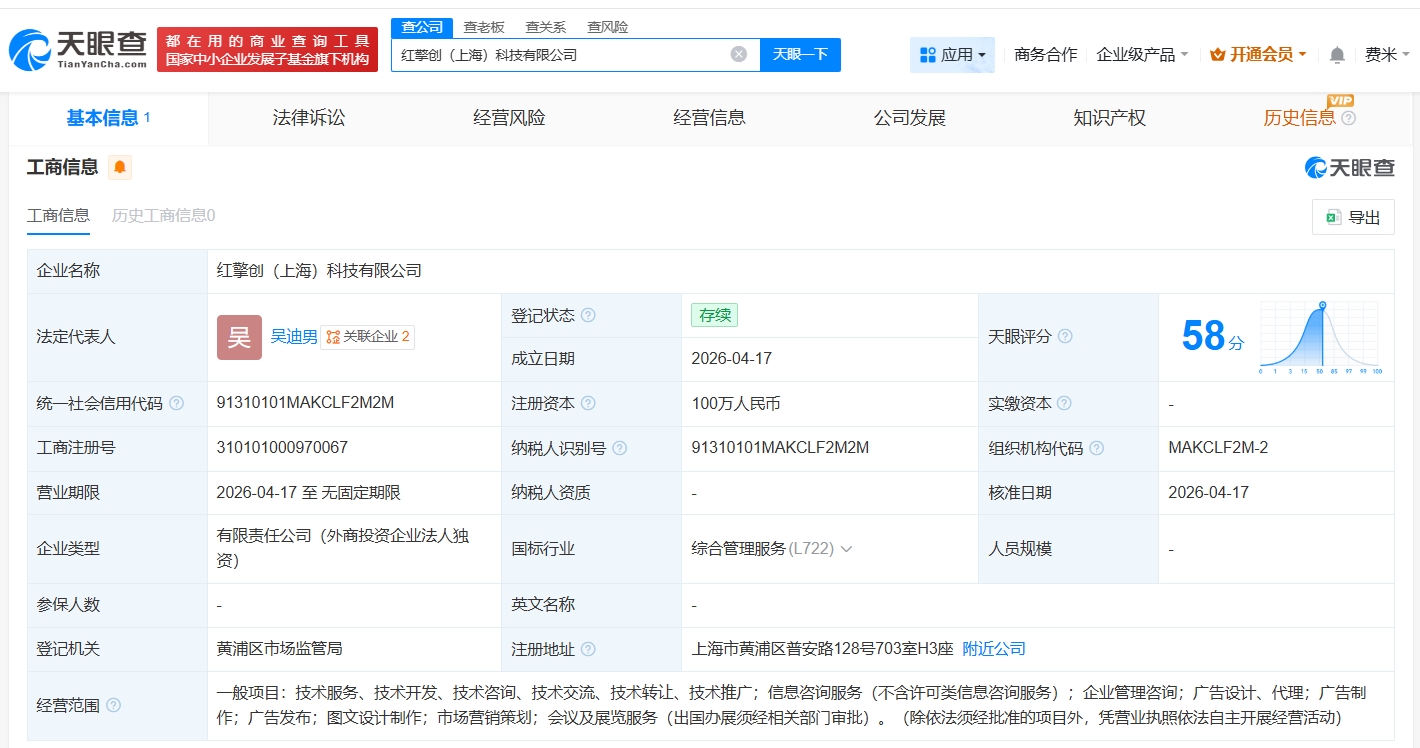Click the notification bell icon in top bar
This screenshot has height=748, width=1420.
tap(1336, 55)
